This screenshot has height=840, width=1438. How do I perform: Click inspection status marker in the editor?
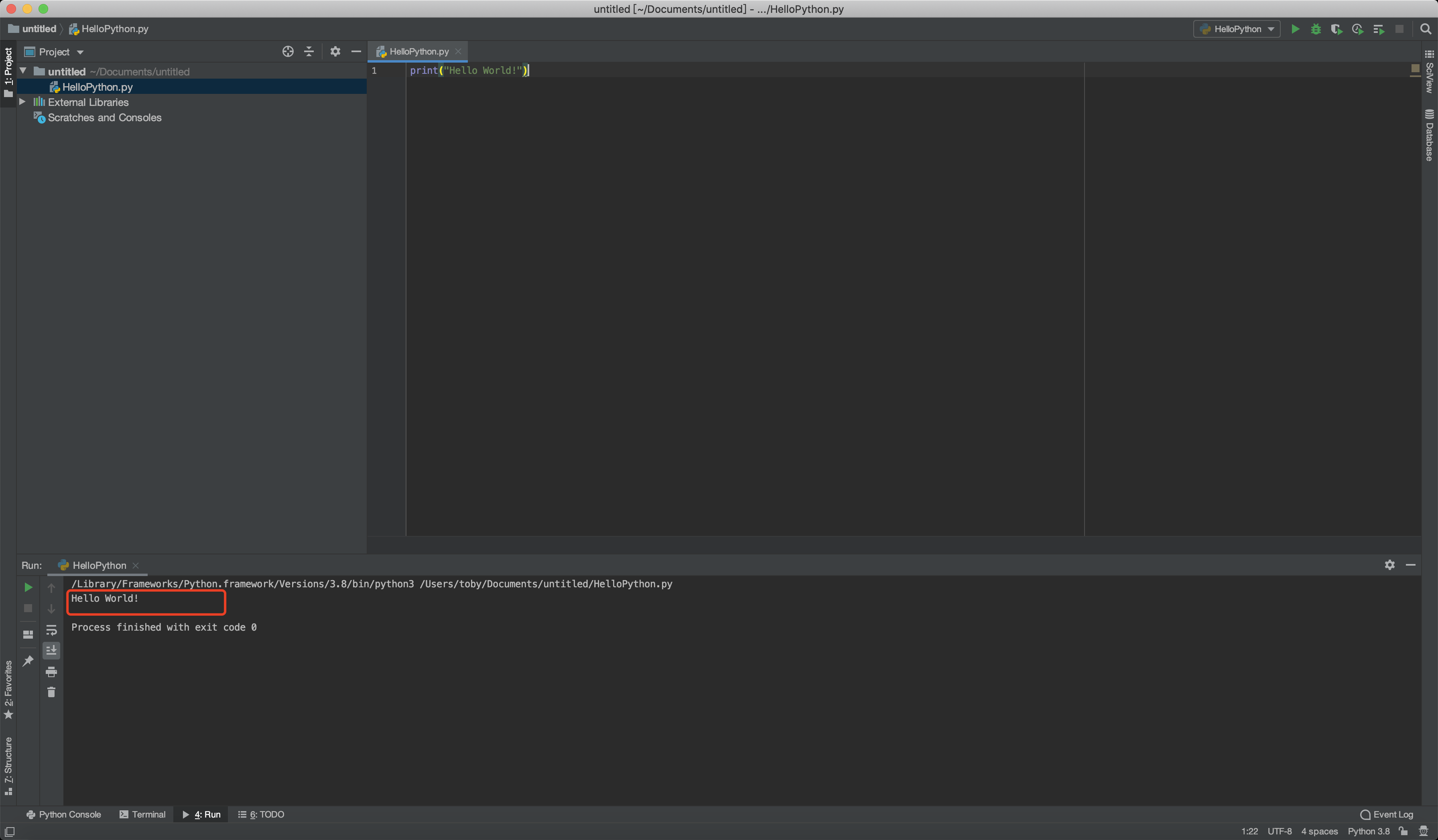click(1415, 68)
